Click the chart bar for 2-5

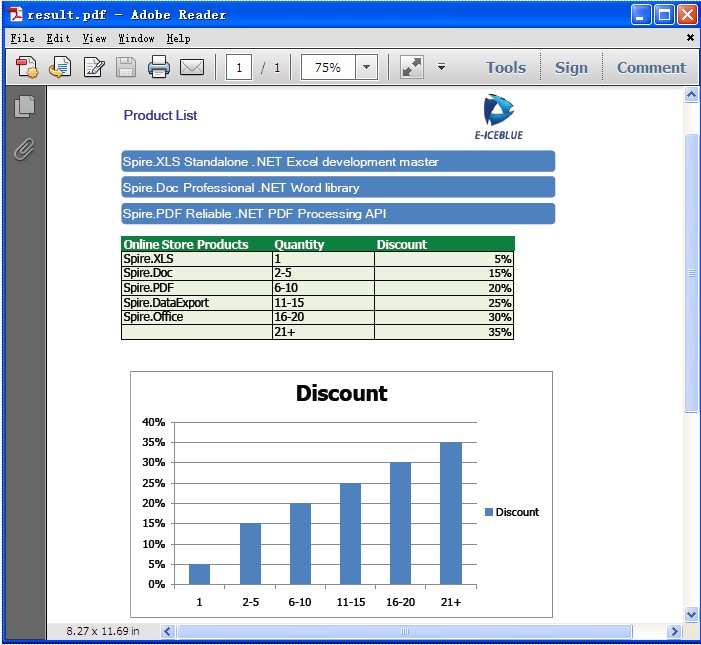point(250,553)
